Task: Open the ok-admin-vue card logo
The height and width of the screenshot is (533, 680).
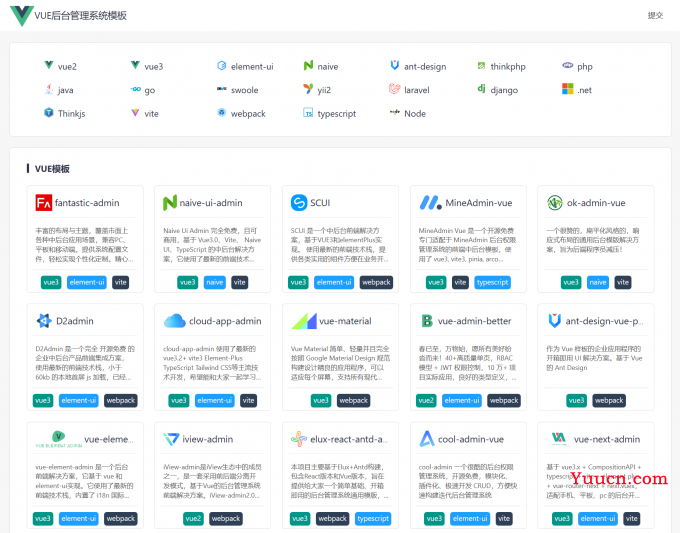Action: tap(555, 203)
